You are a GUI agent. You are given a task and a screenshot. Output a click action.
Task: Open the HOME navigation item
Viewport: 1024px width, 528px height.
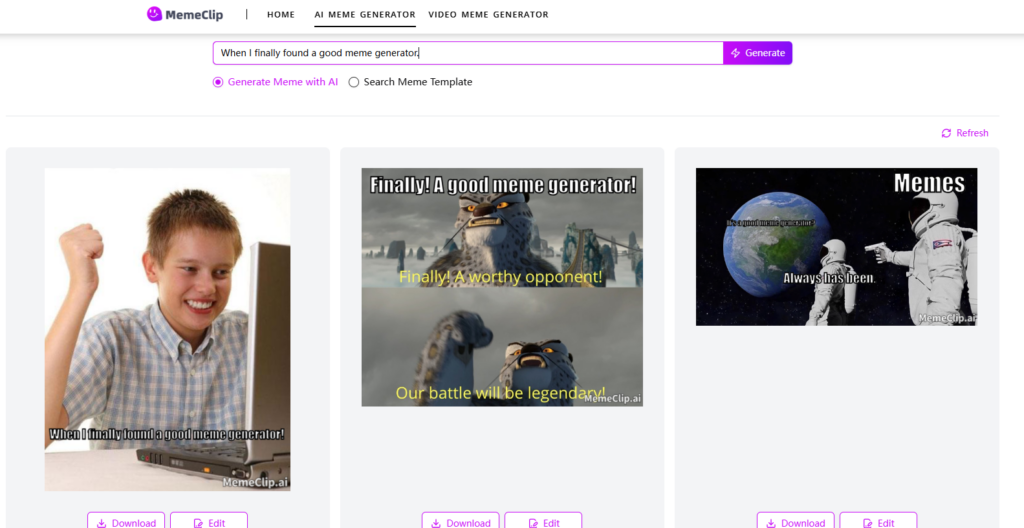click(x=281, y=14)
